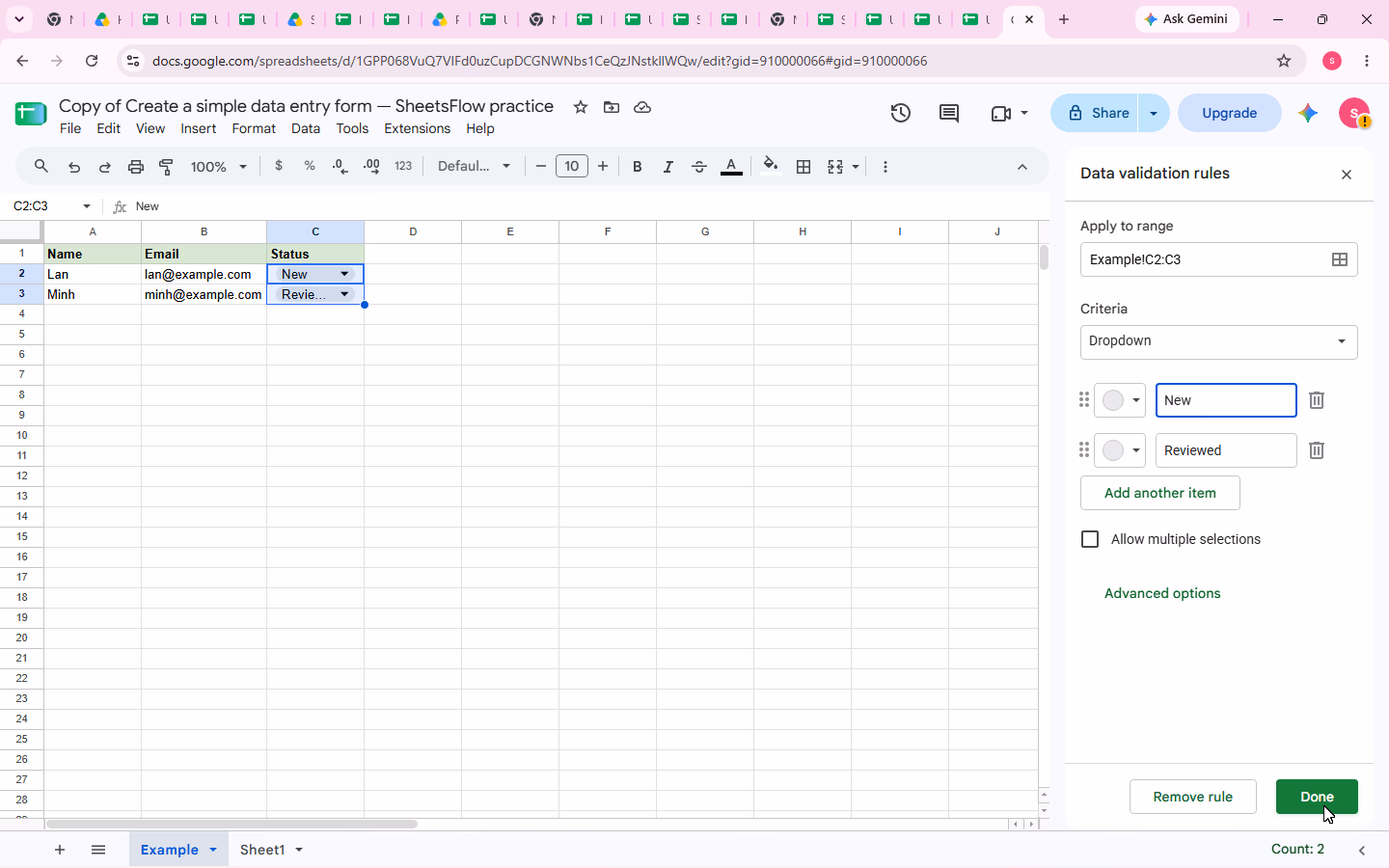This screenshot has height=868, width=1389.
Task: Open the Criteria Dropdown selector
Action: click(x=1219, y=341)
